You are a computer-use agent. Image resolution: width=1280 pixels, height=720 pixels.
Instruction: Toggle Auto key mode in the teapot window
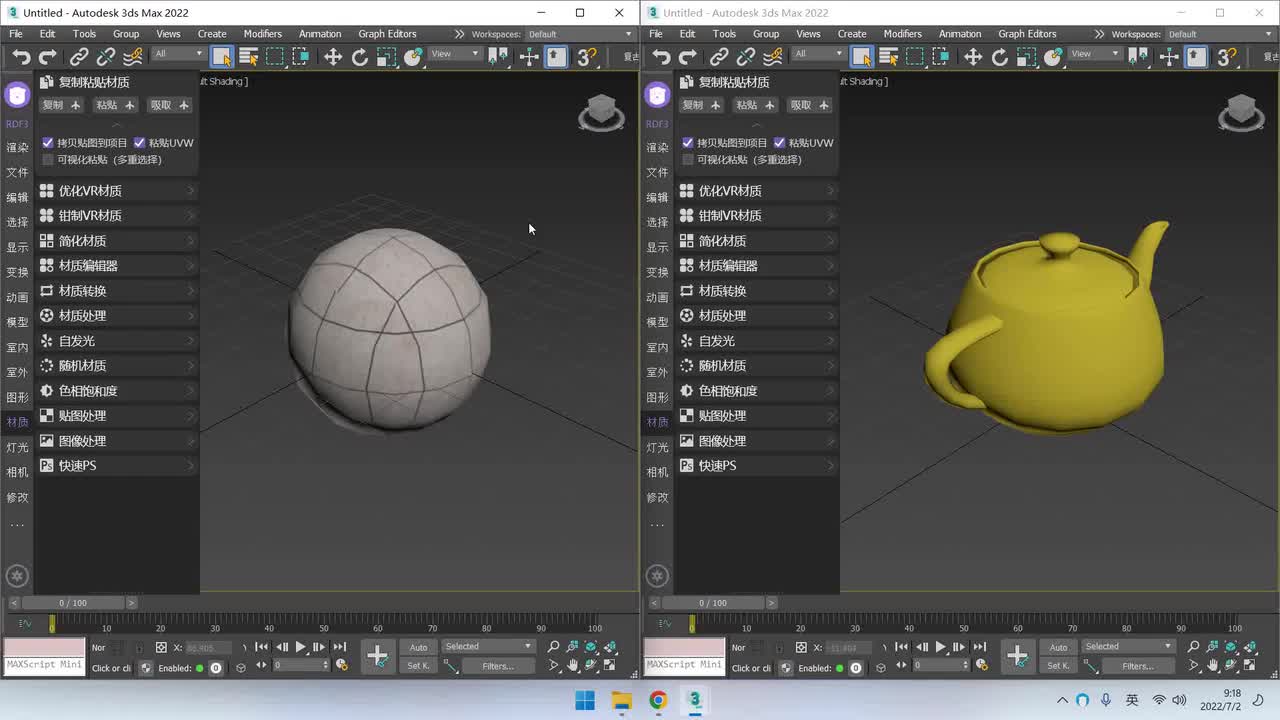click(x=1058, y=647)
